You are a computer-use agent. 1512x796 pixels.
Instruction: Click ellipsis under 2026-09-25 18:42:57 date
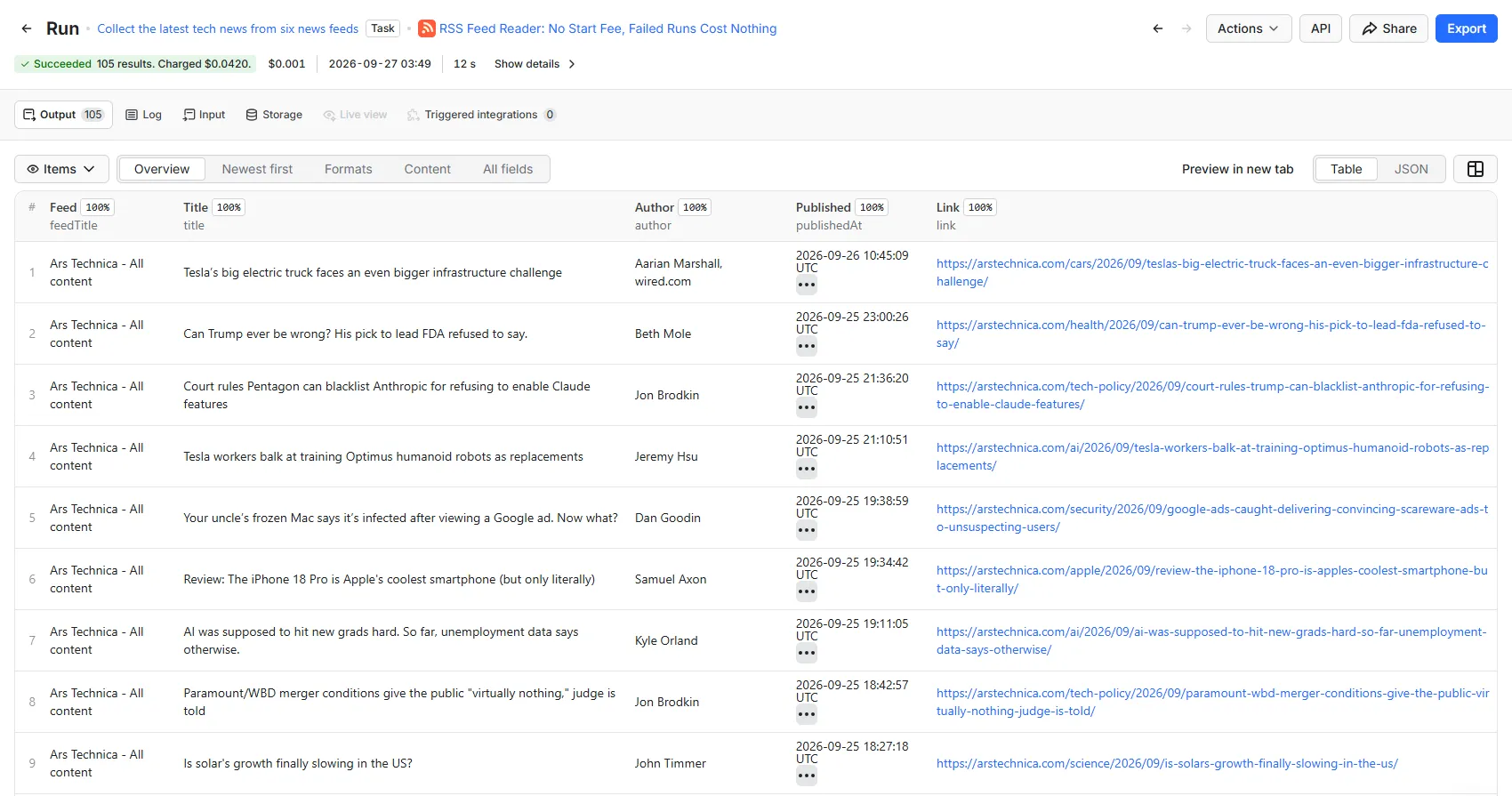(x=807, y=715)
